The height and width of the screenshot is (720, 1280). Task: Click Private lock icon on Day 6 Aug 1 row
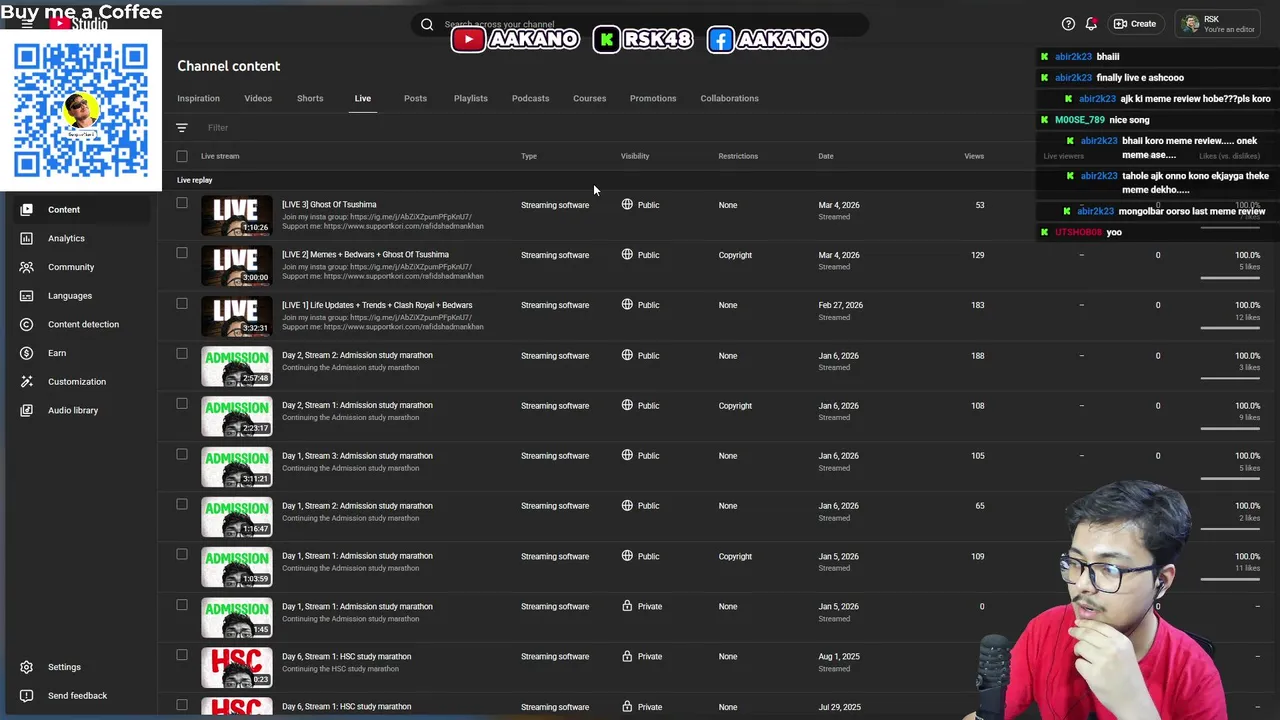click(x=627, y=656)
